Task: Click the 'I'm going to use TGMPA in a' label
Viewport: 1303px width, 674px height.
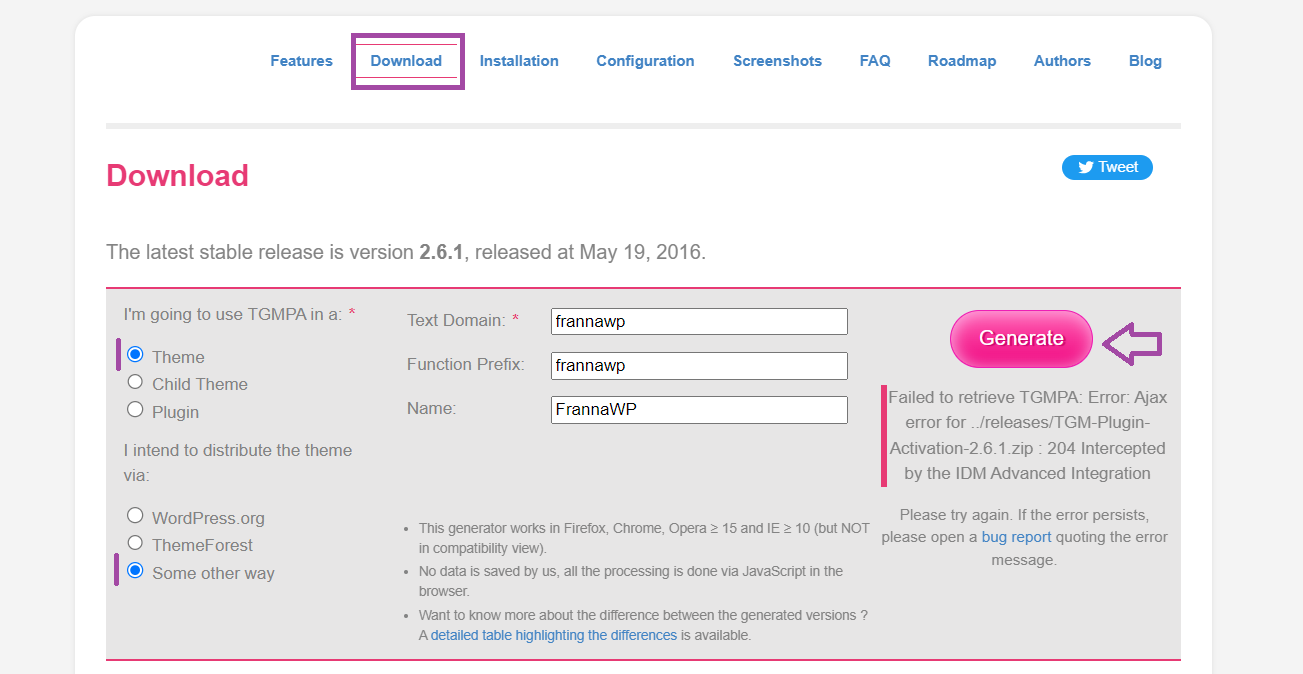Action: 240,314
